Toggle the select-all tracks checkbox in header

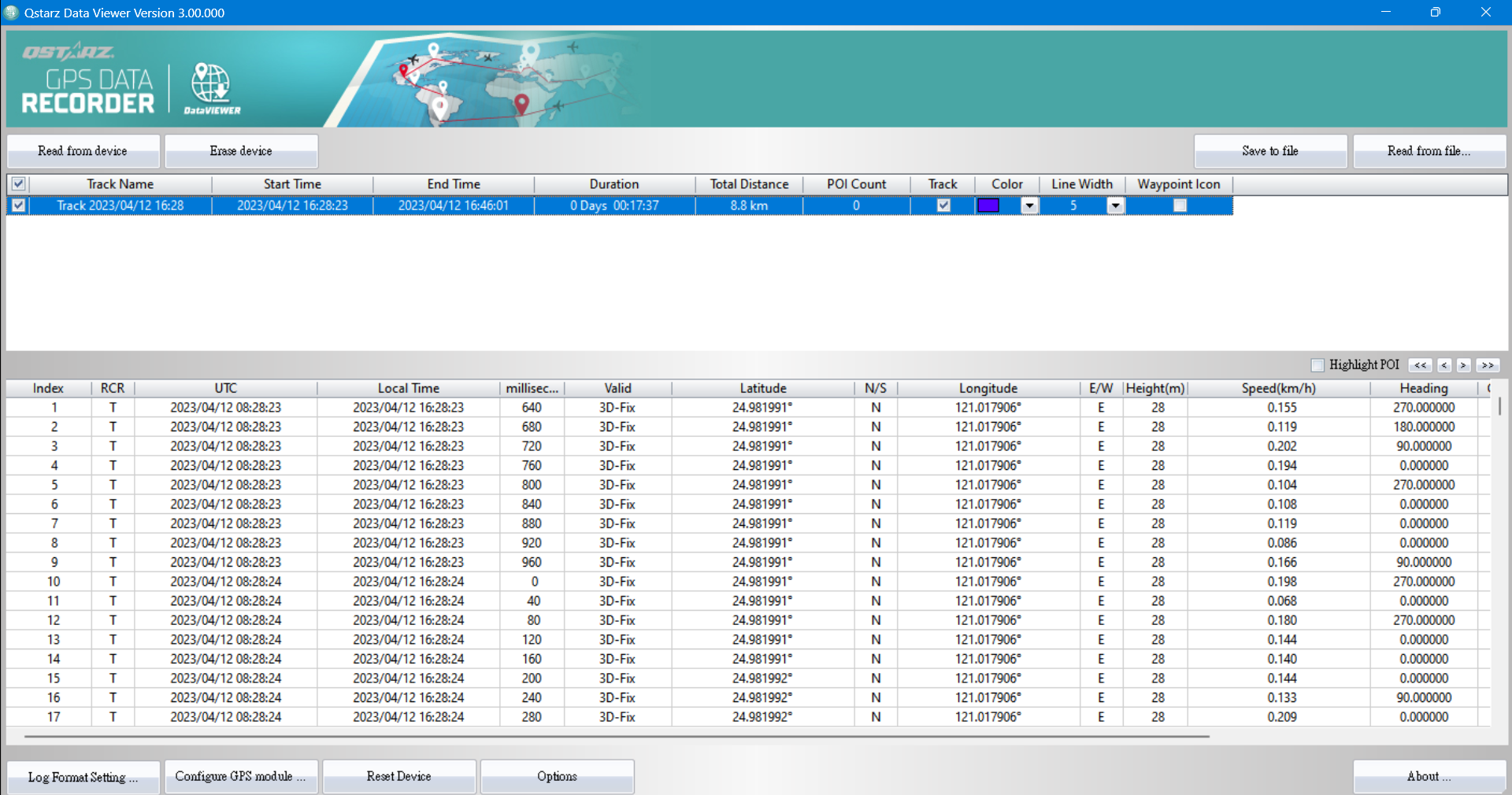17,183
